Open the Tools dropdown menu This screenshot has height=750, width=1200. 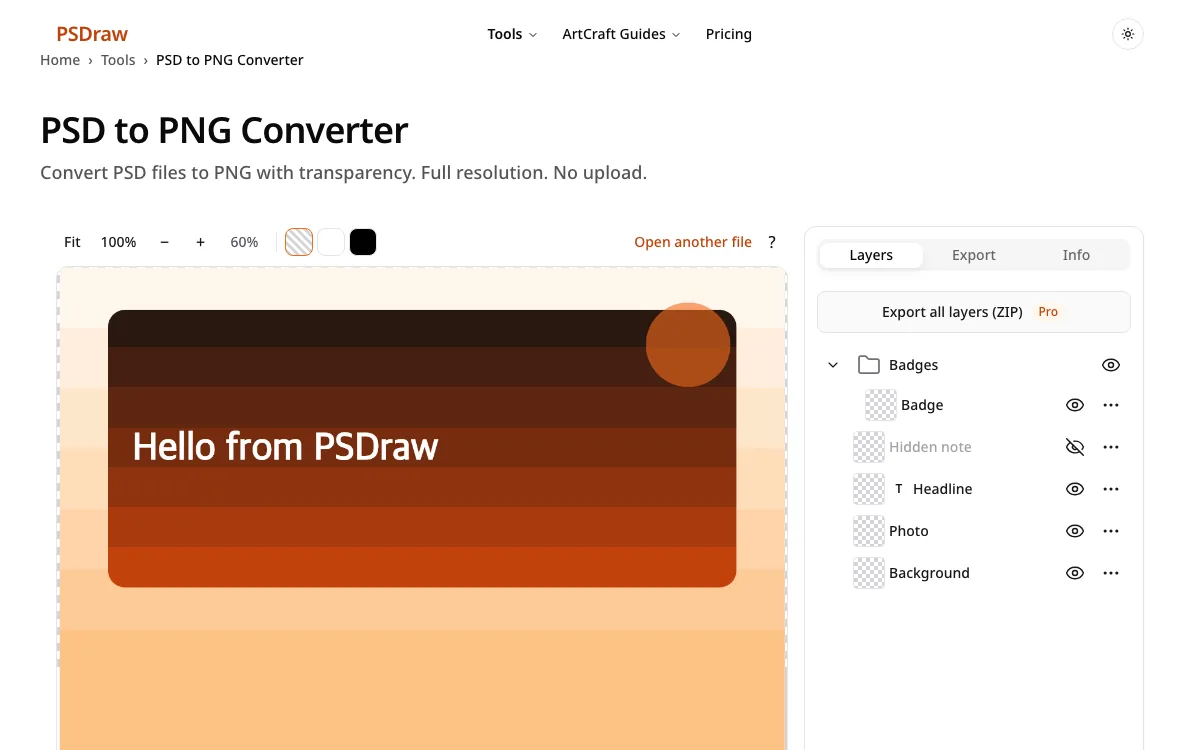[512, 34]
